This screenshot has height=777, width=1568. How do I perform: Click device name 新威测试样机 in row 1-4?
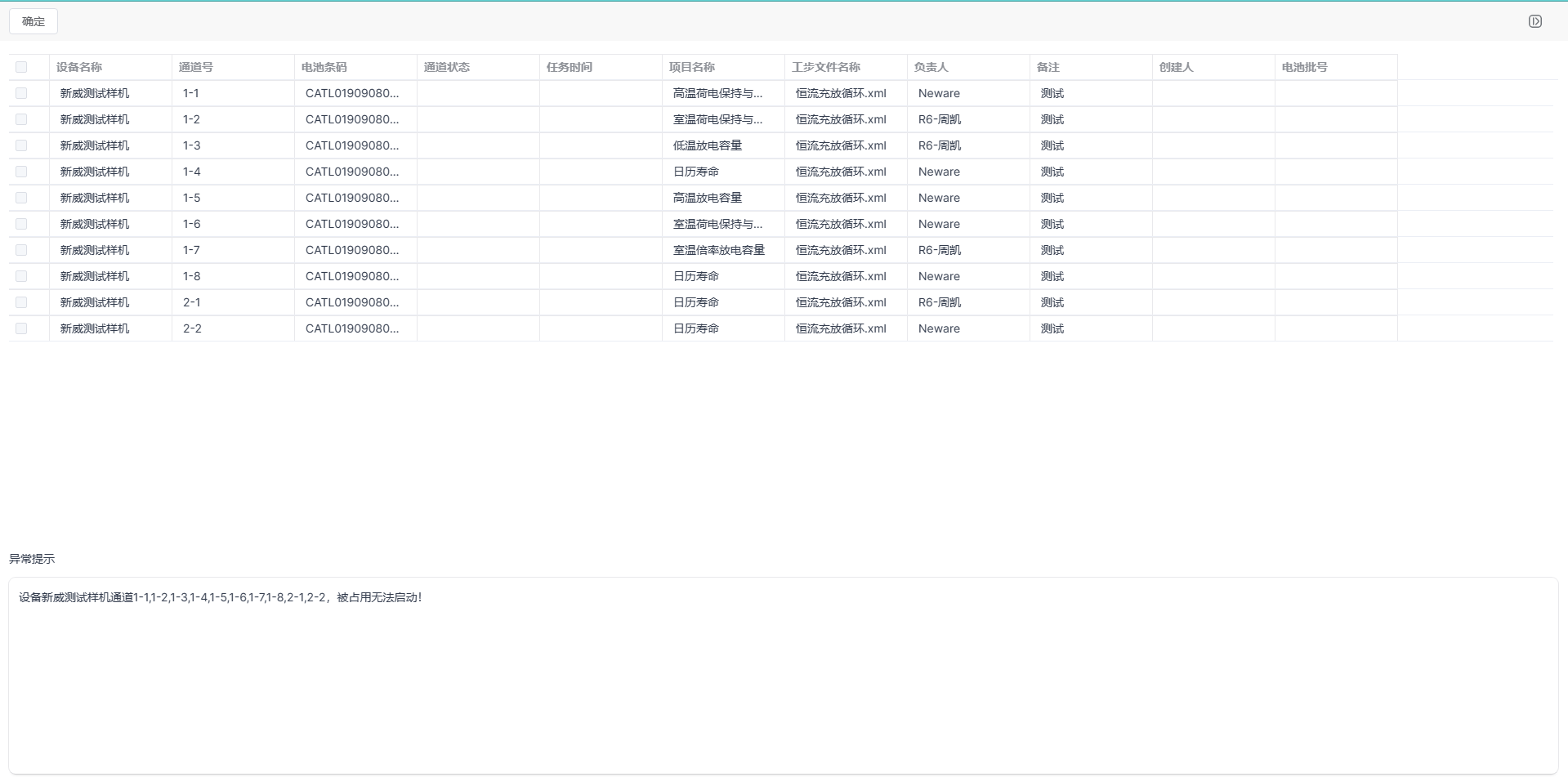95,172
